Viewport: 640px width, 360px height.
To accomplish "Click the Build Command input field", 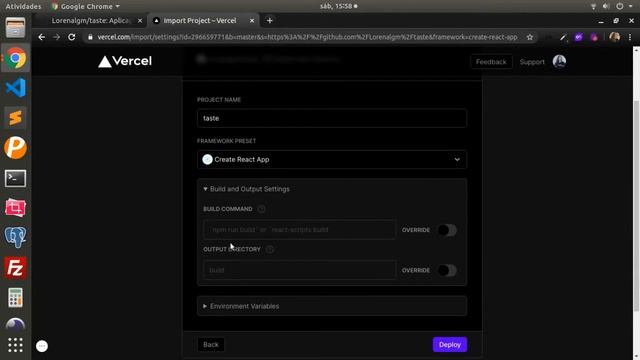I will pos(299,230).
